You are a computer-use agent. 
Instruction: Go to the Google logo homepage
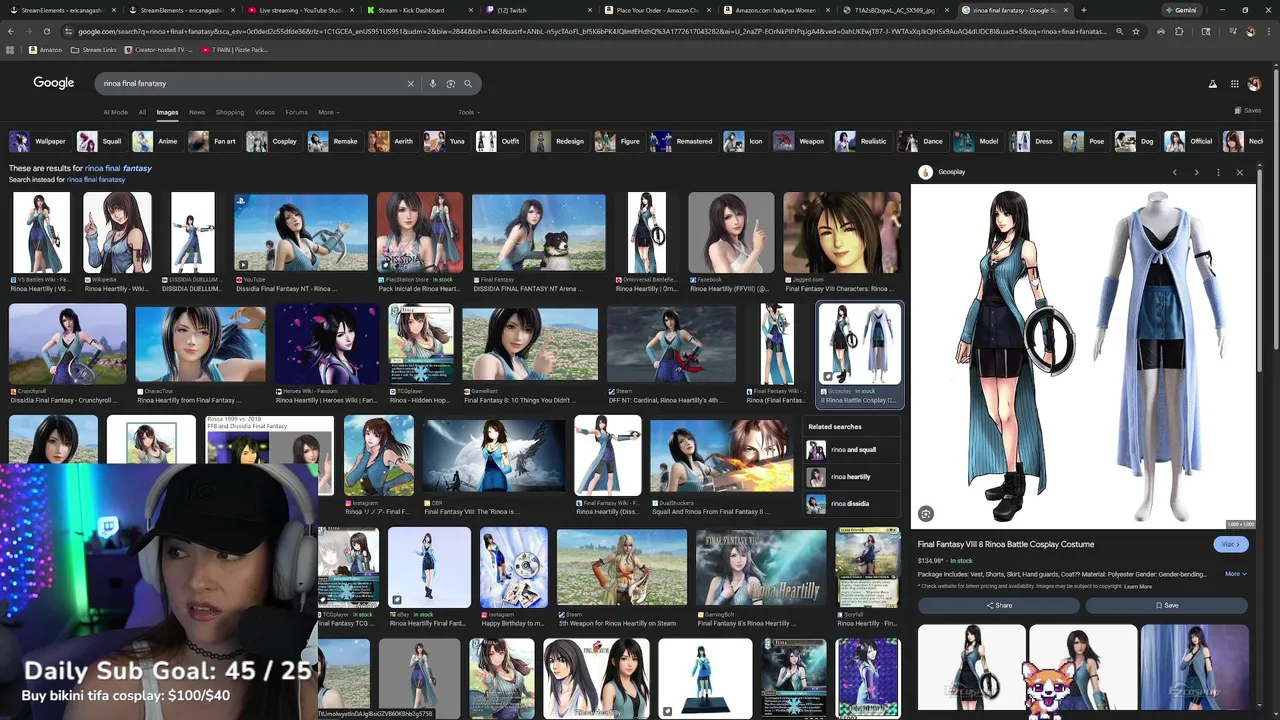pos(54,83)
